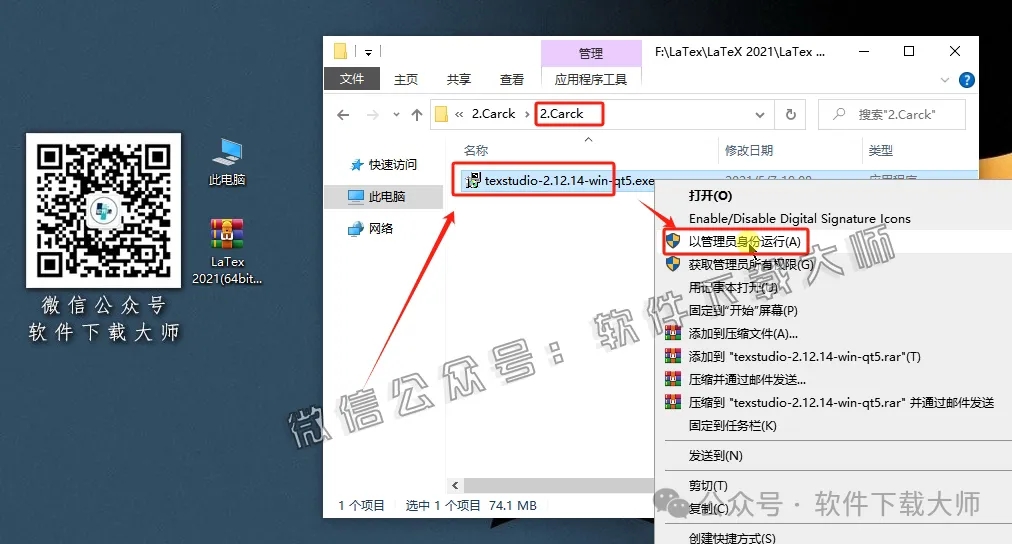Viewport: 1012px width, 544px height.
Task: Open the 发送到(N) submenu
Action: pyautogui.click(x=716, y=456)
